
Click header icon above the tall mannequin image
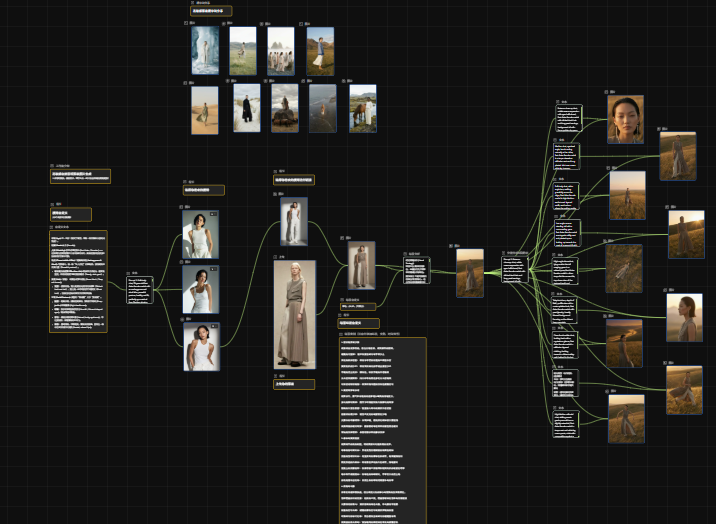click(277, 257)
